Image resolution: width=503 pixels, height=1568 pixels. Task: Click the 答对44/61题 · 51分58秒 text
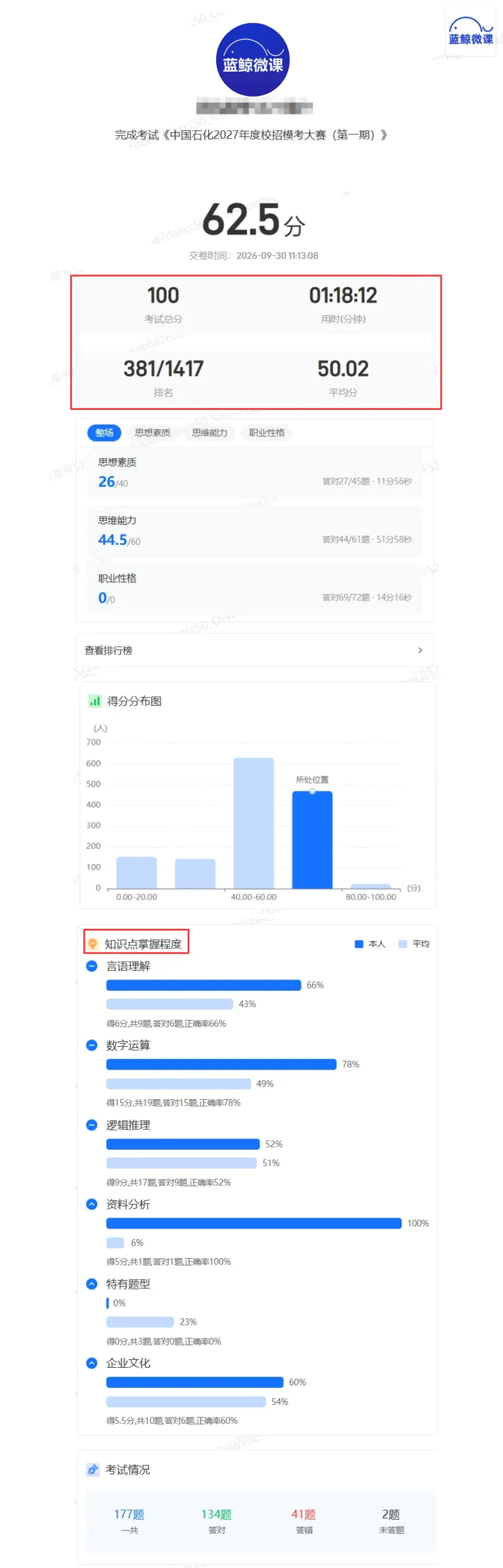[x=366, y=540]
